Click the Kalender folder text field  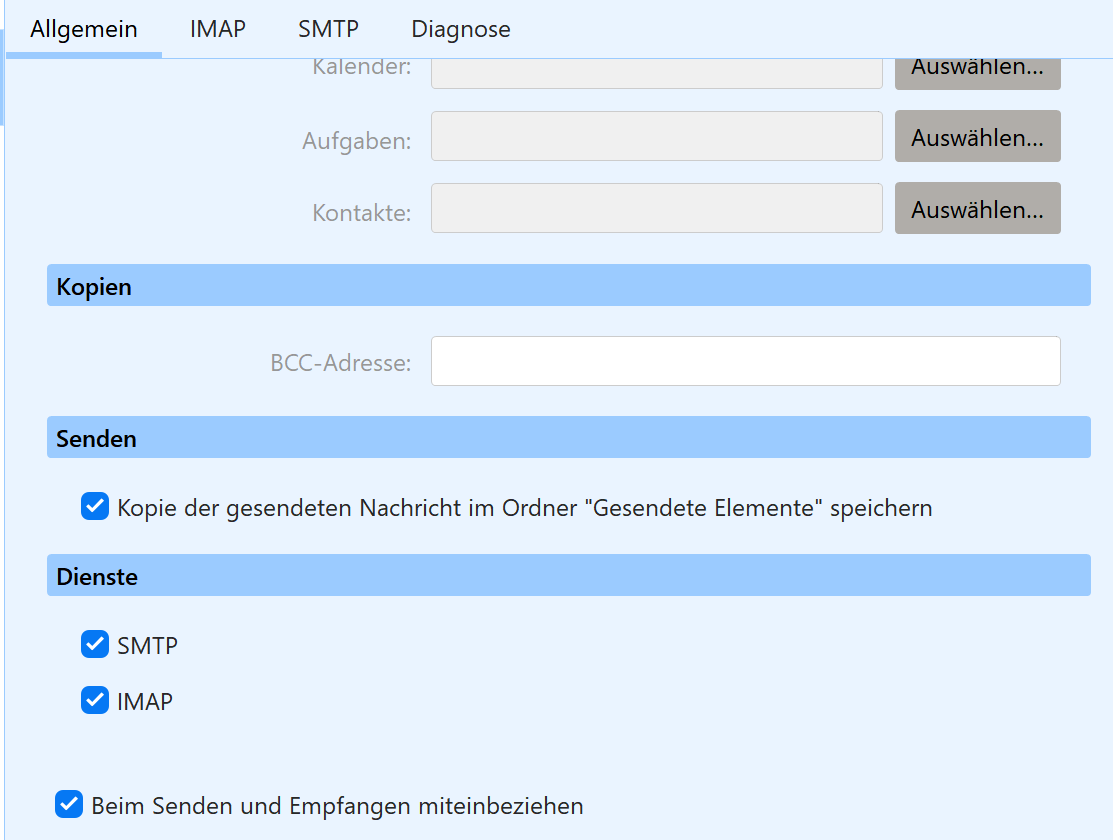(x=656, y=74)
